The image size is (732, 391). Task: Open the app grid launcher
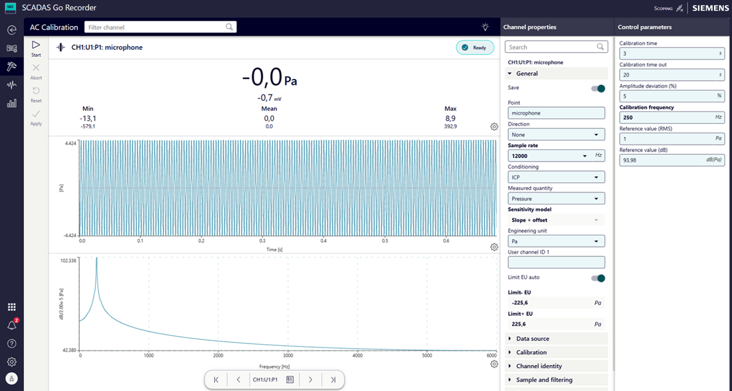click(x=12, y=307)
